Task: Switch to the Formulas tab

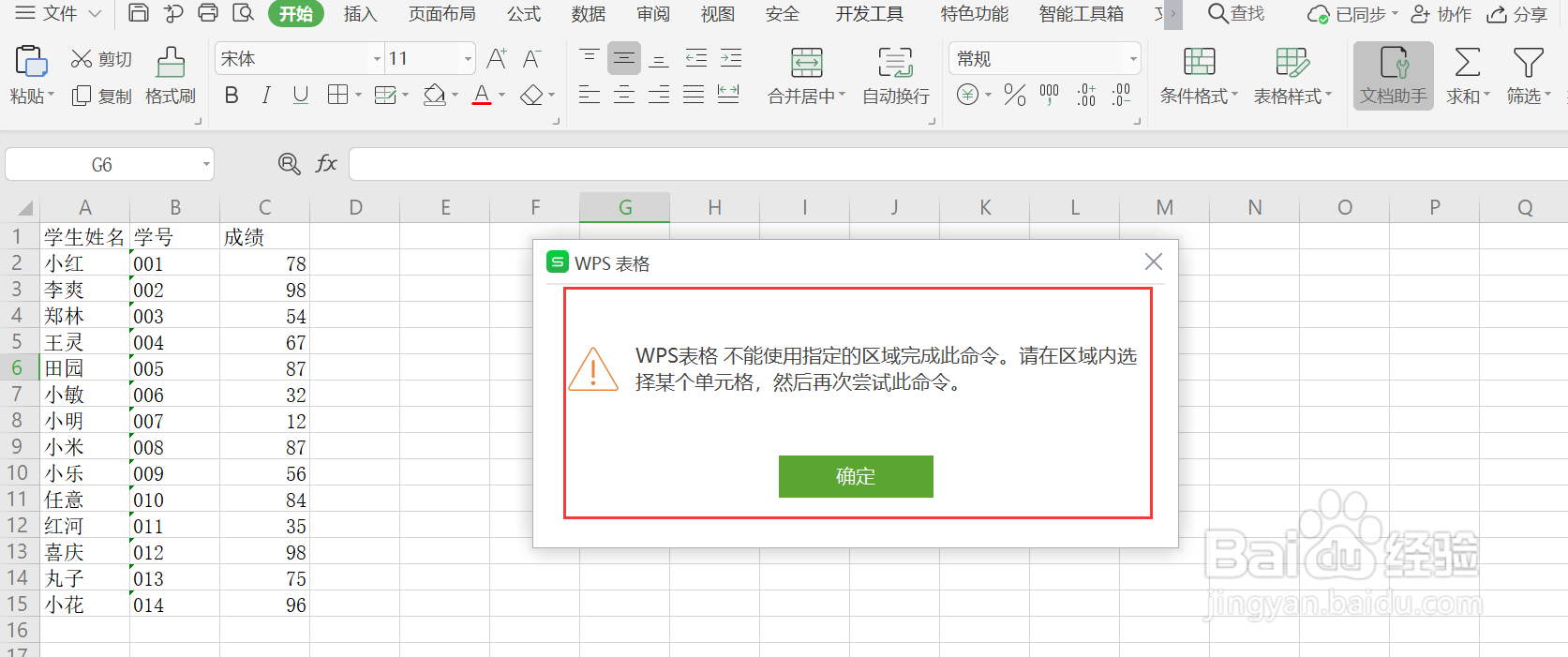Action: click(524, 14)
